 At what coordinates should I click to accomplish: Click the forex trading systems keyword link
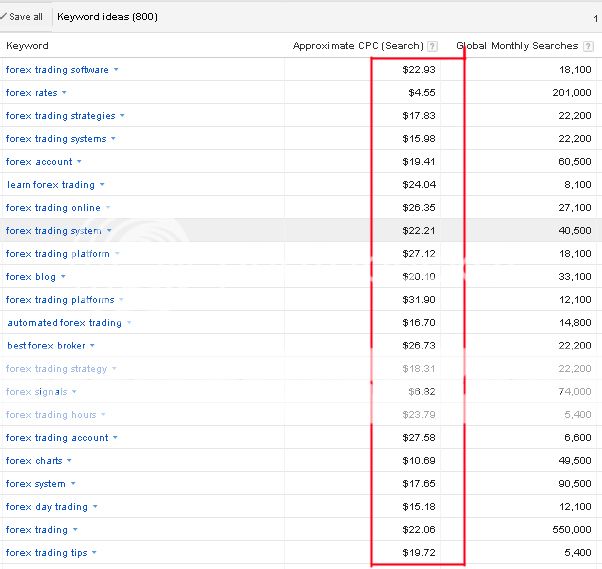(x=55, y=139)
